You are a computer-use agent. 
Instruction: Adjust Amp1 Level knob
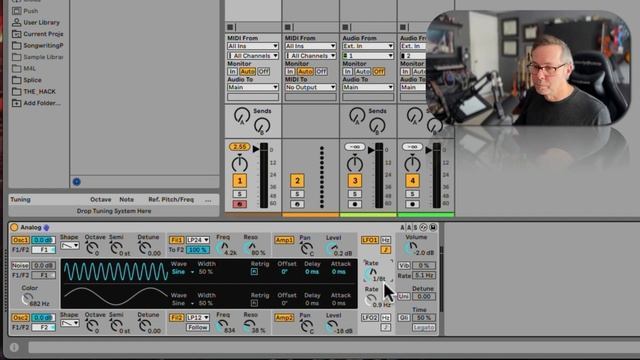pyautogui.click(x=332, y=248)
